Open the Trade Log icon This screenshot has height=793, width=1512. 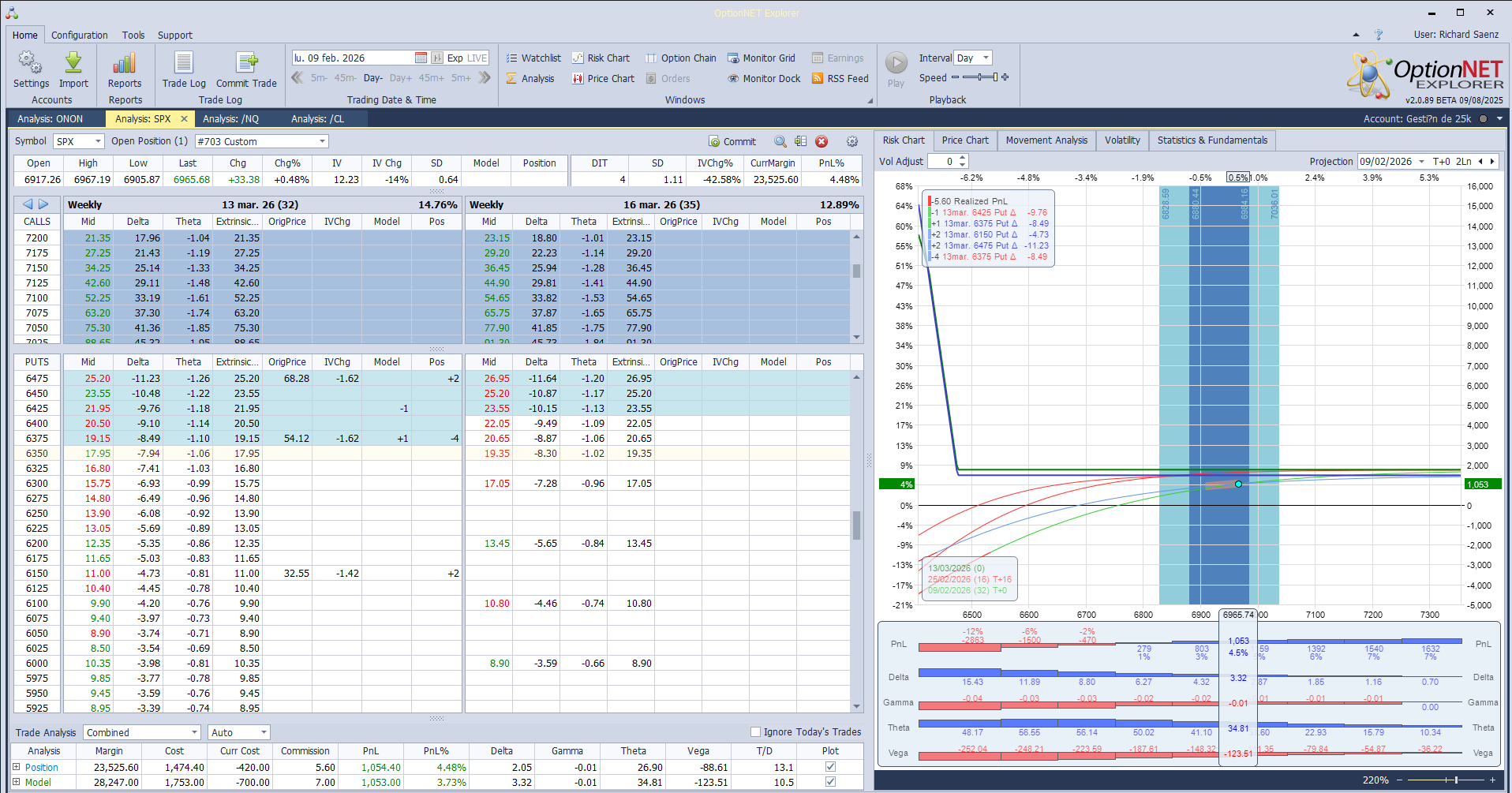184,63
